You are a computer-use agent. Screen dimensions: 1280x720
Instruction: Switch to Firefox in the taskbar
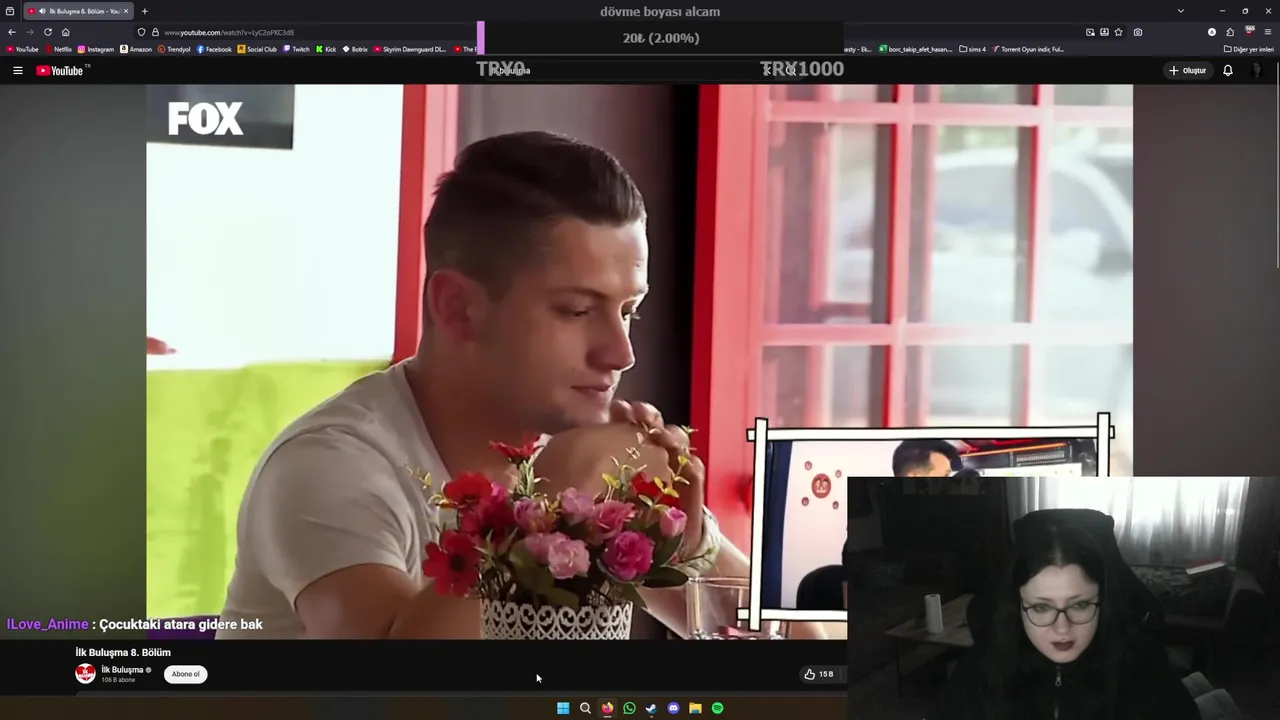[x=607, y=708]
